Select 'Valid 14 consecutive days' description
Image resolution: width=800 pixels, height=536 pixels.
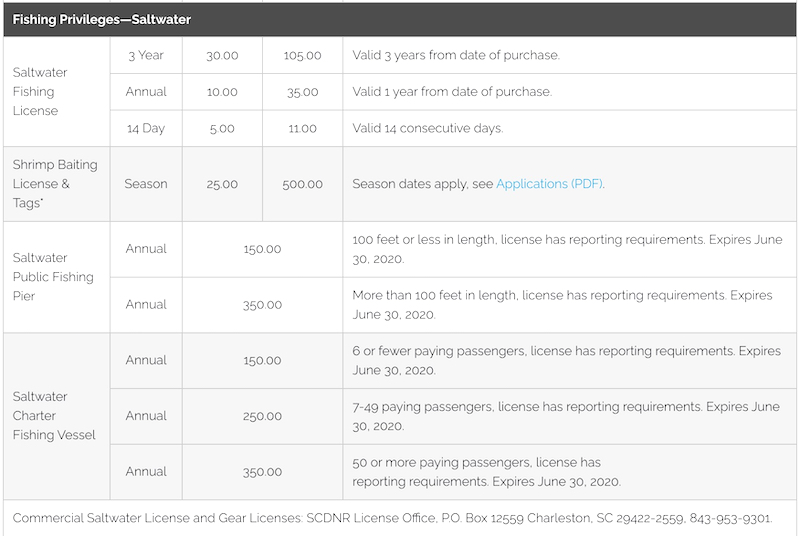coord(442,128)
